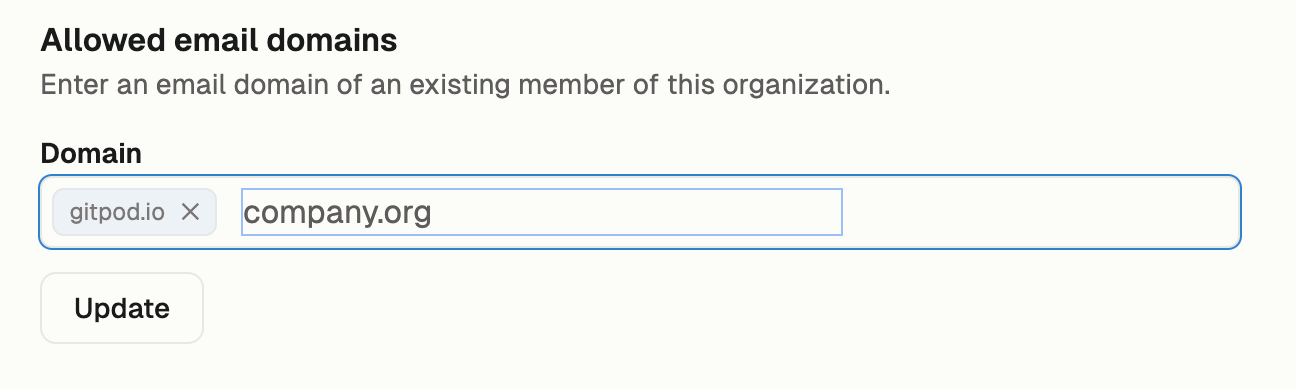Delete gitpod.io using its cross icon
Image resolution: width=1296 pixels, height=390 pixels.
[x=190, y=212]
